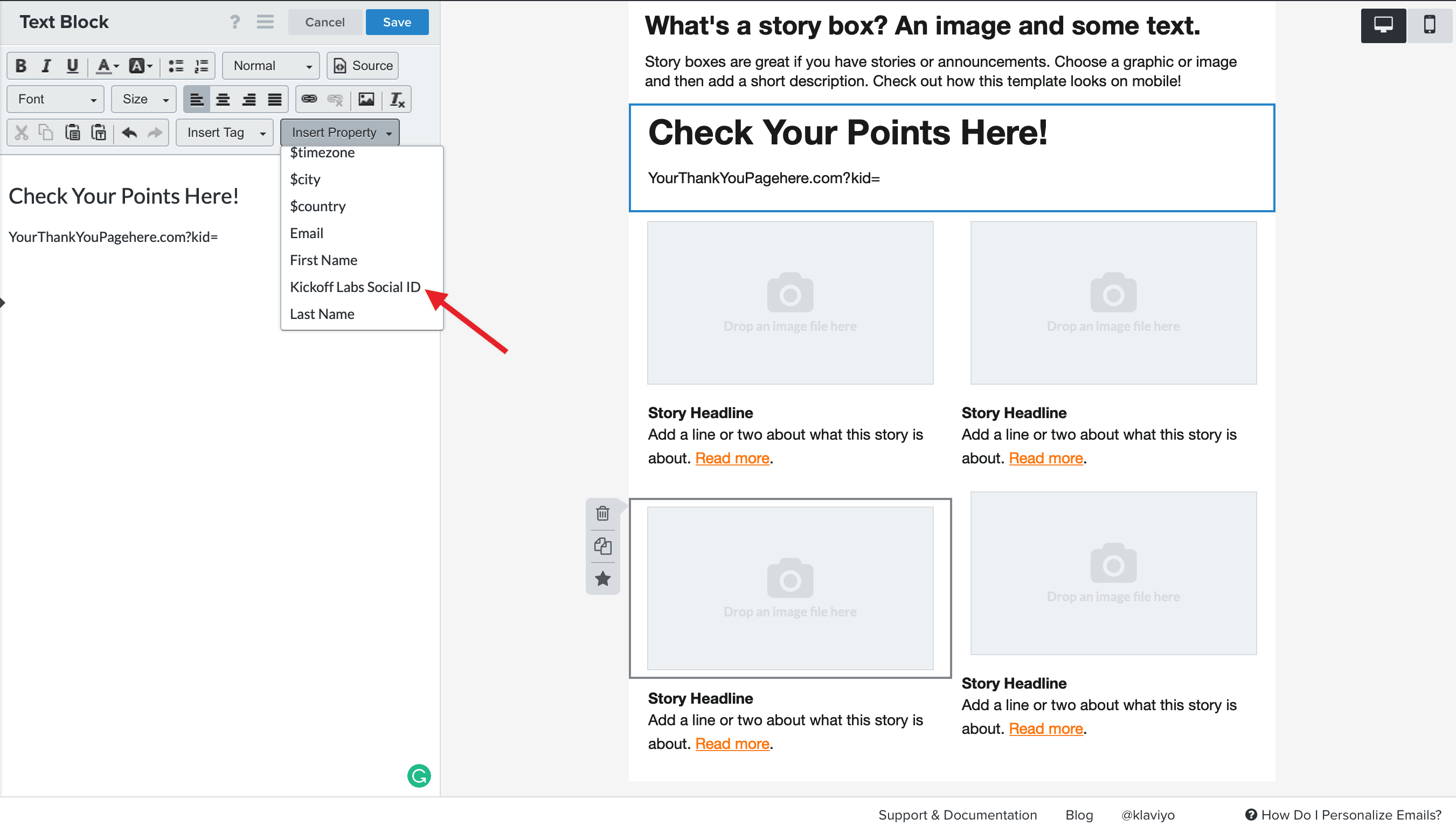
Task: Paste as plain text
Action: coord(99,133)
